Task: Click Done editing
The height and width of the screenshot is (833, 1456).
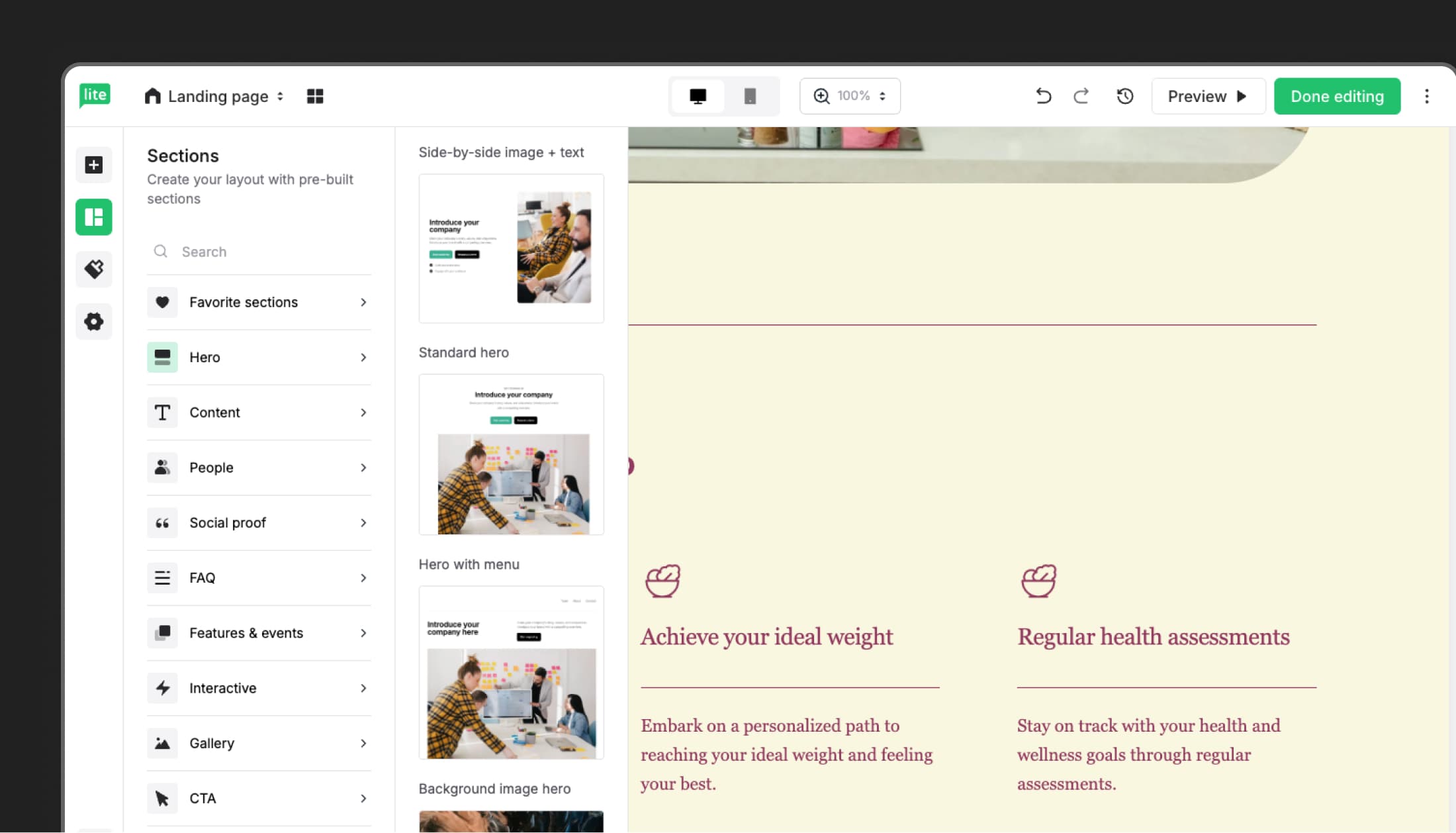Action: tap(1337, 96)
